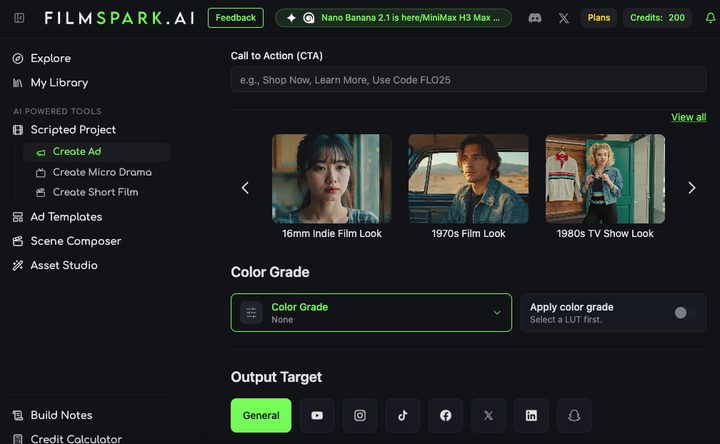Viewport: 720px width, 444px height.
Task: Choose the 1980s TV Show Look thumbnail
Action: coord(605,179)
